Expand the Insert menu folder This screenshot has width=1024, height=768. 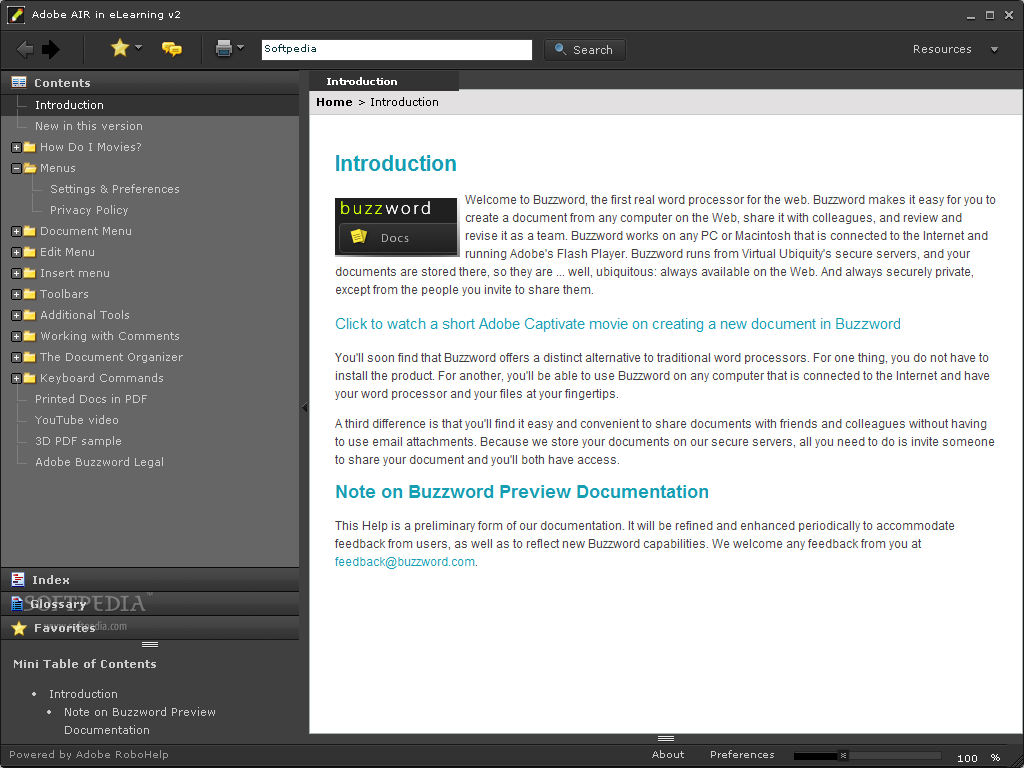16,274
